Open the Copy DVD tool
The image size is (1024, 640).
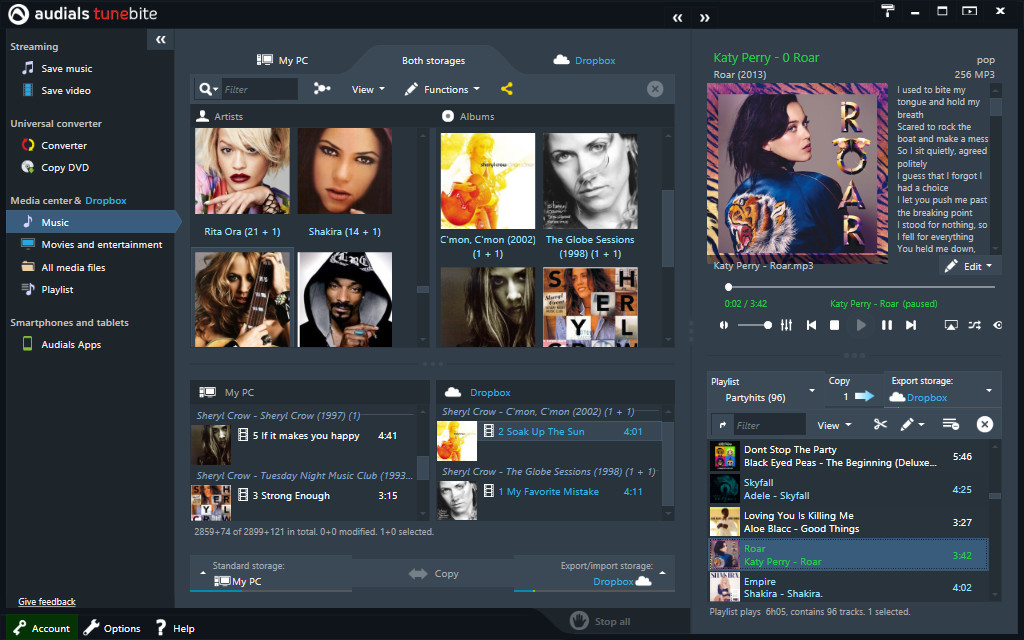[x=64, y=167]
